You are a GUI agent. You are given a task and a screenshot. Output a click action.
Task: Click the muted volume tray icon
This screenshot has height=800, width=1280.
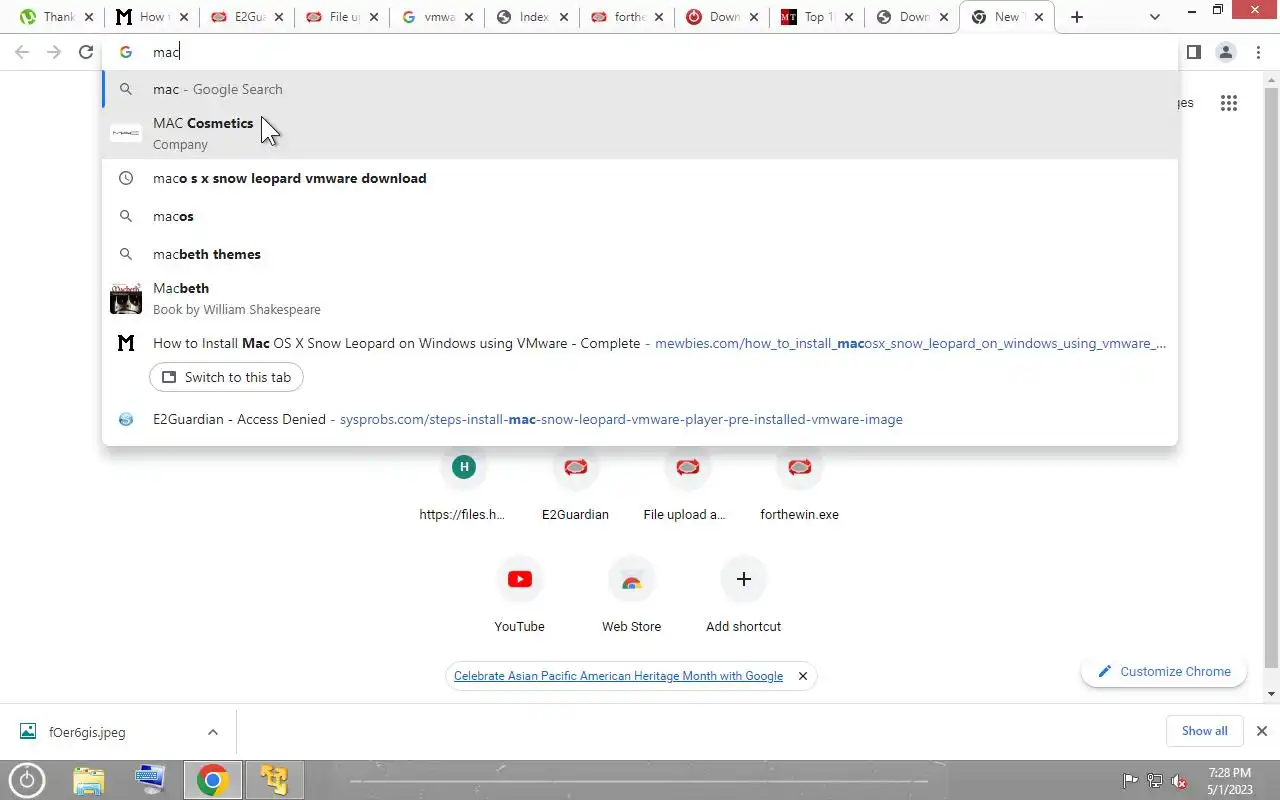point(1180,781)
